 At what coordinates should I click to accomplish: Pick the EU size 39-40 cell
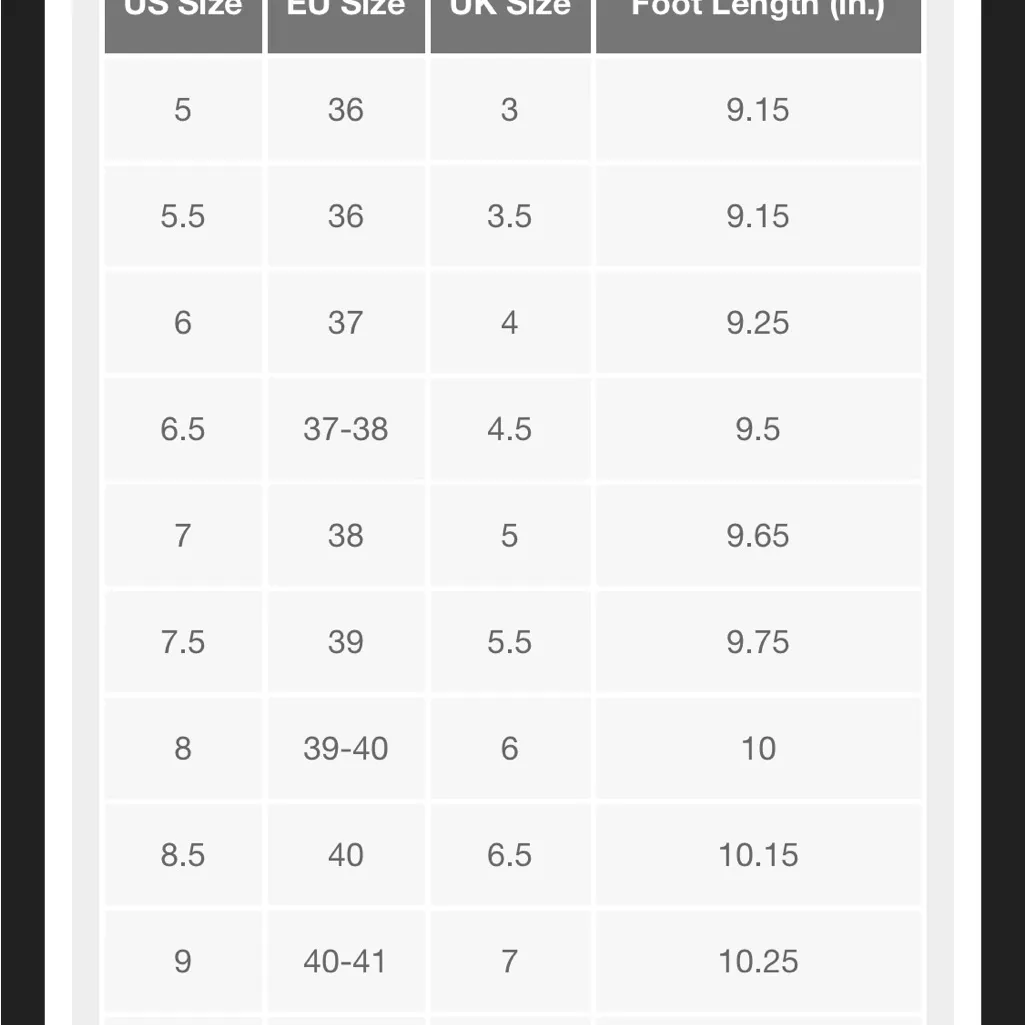point(346,748)
